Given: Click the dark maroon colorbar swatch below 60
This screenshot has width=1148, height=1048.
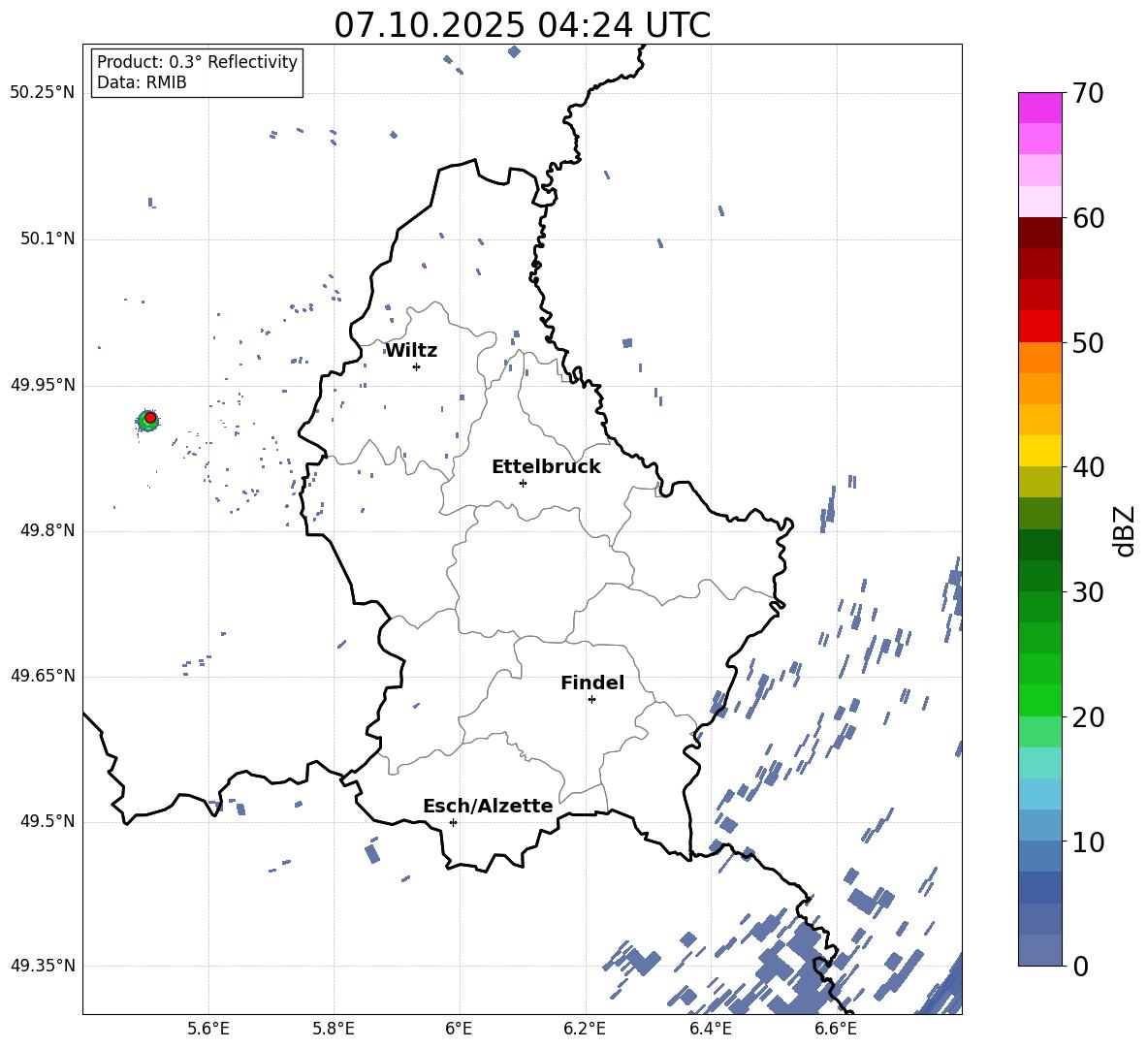Looking at the screenshot, I should pos(1039,232).
